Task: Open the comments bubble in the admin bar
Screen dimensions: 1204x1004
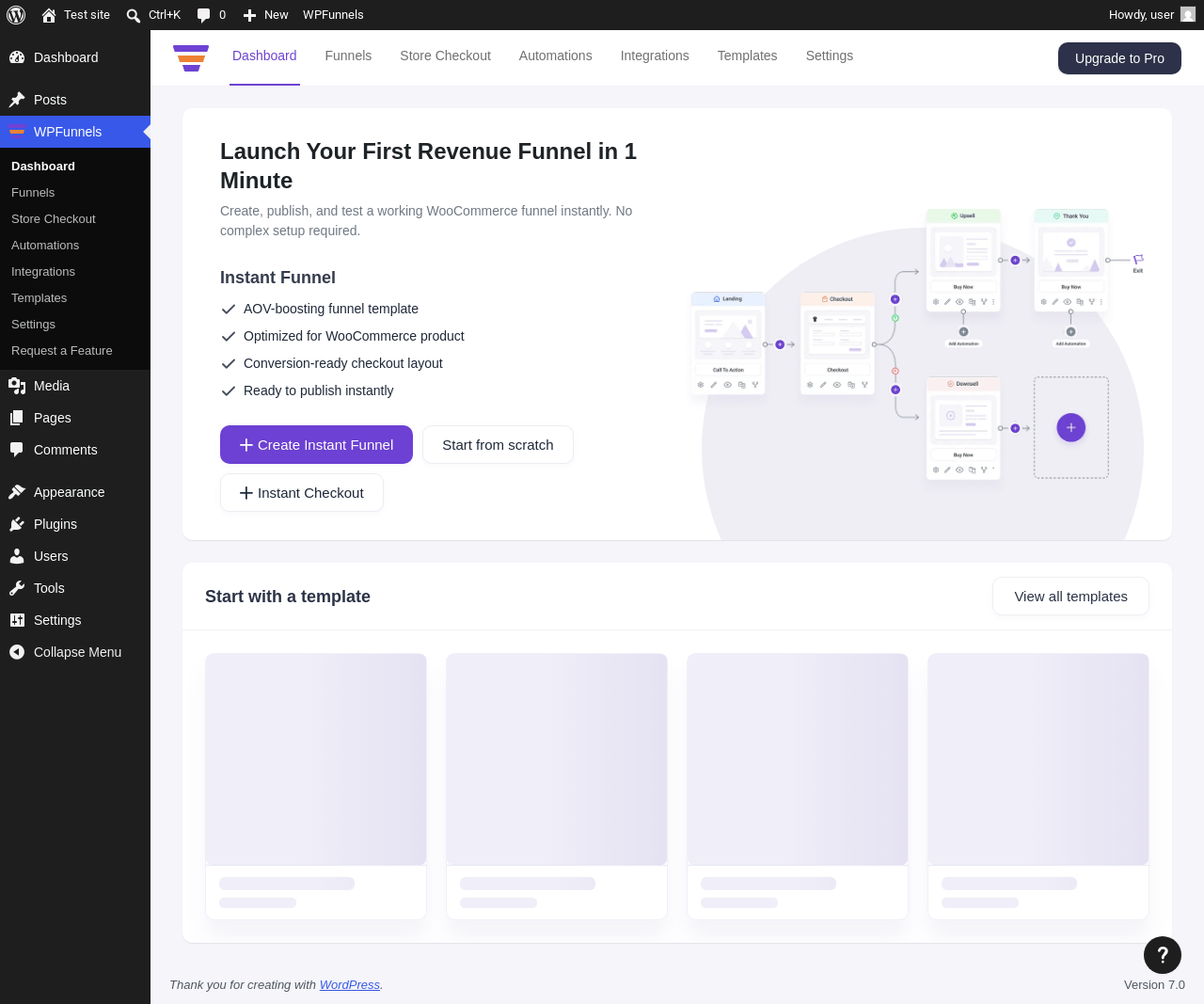Action: pos(211,15)
